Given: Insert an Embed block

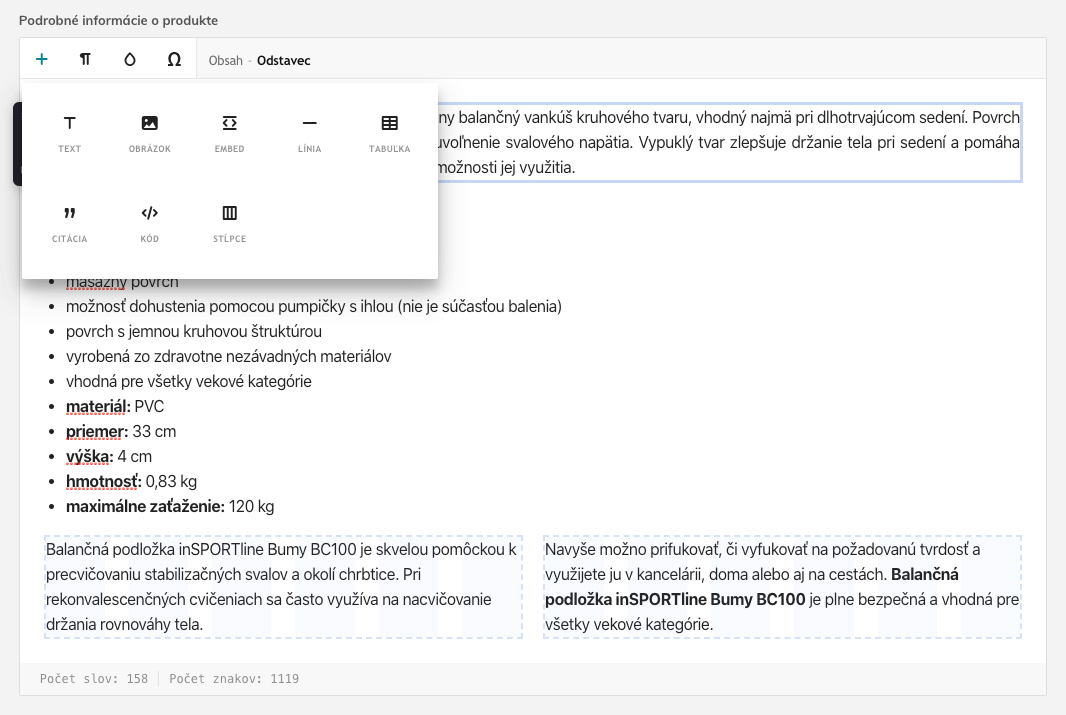Looking at the screenshot, I should tap(230, 133).
